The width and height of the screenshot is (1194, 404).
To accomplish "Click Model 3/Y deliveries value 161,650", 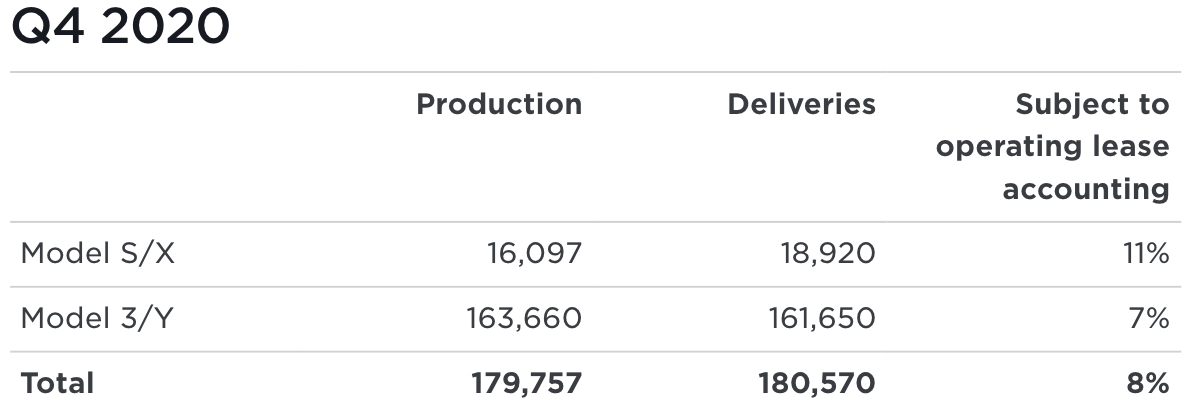I will pos(821,318).
